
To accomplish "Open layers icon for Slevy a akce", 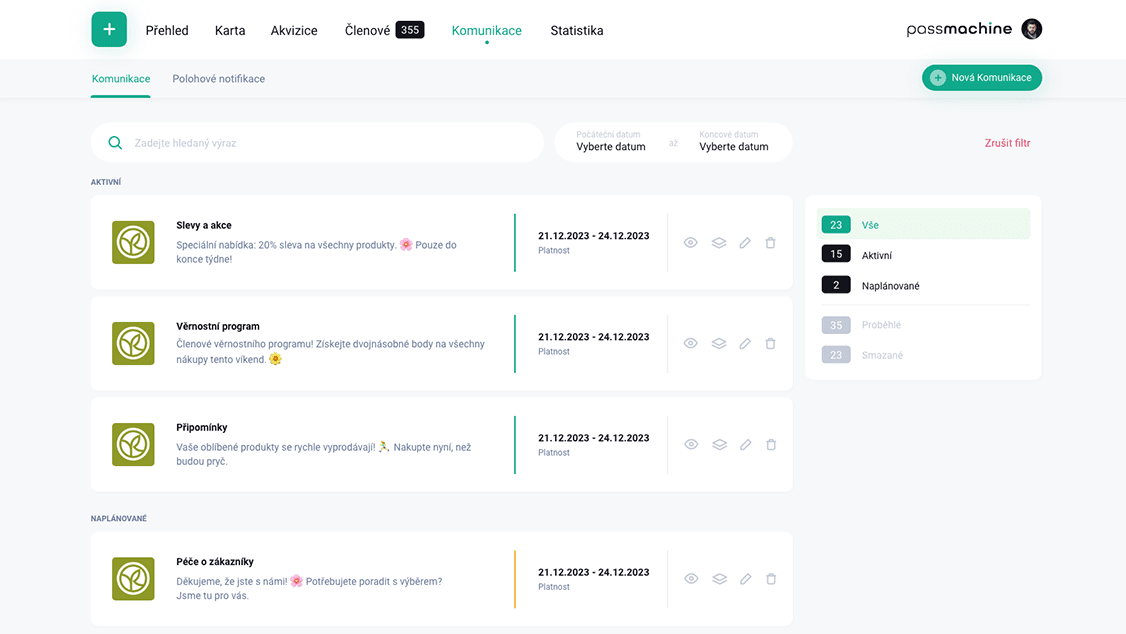I will [718, 243].
